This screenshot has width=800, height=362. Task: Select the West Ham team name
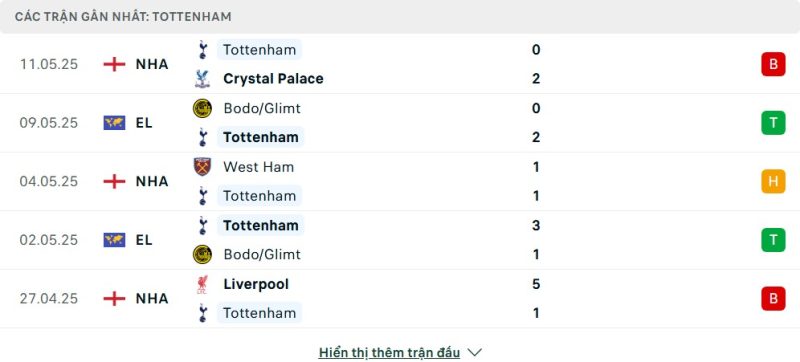259,167
